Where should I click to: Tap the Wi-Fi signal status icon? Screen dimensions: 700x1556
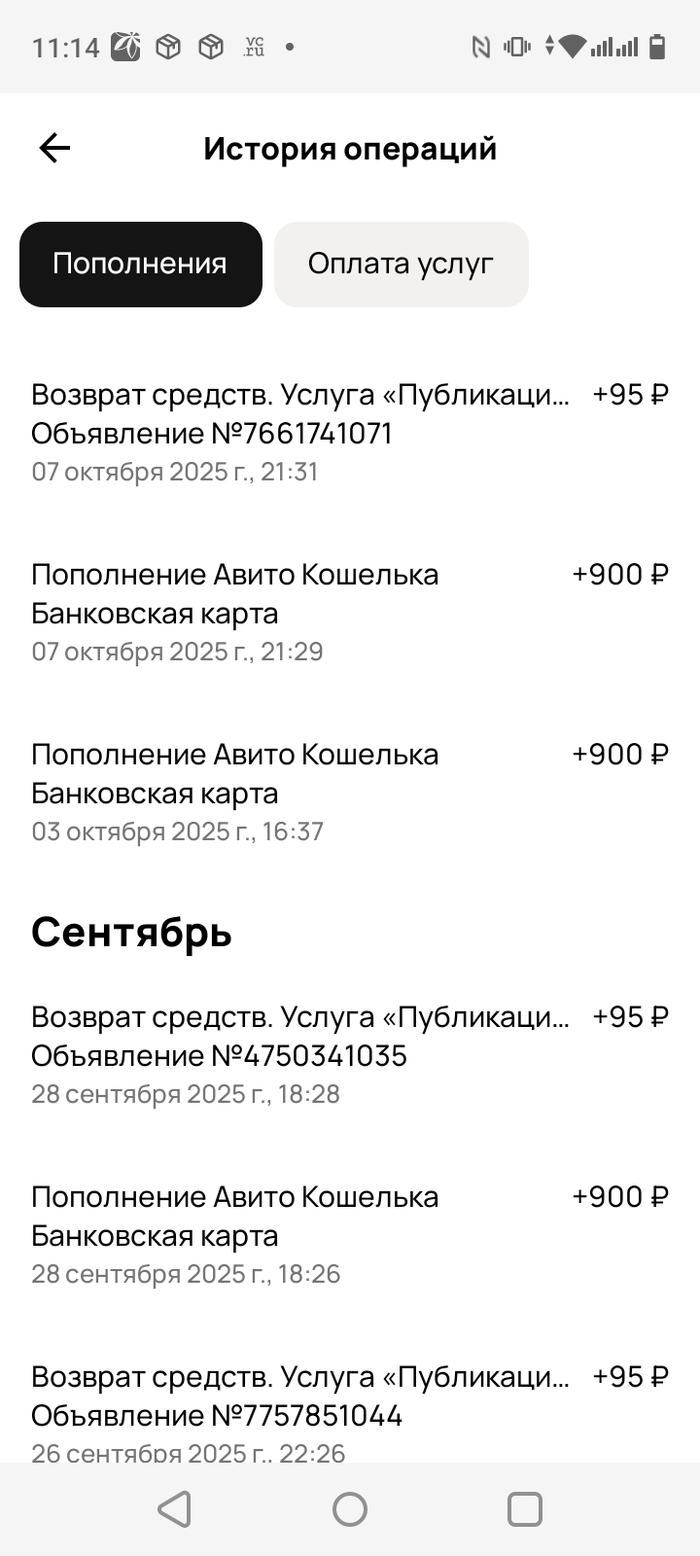pyautogui.click(x=572, y=46)
